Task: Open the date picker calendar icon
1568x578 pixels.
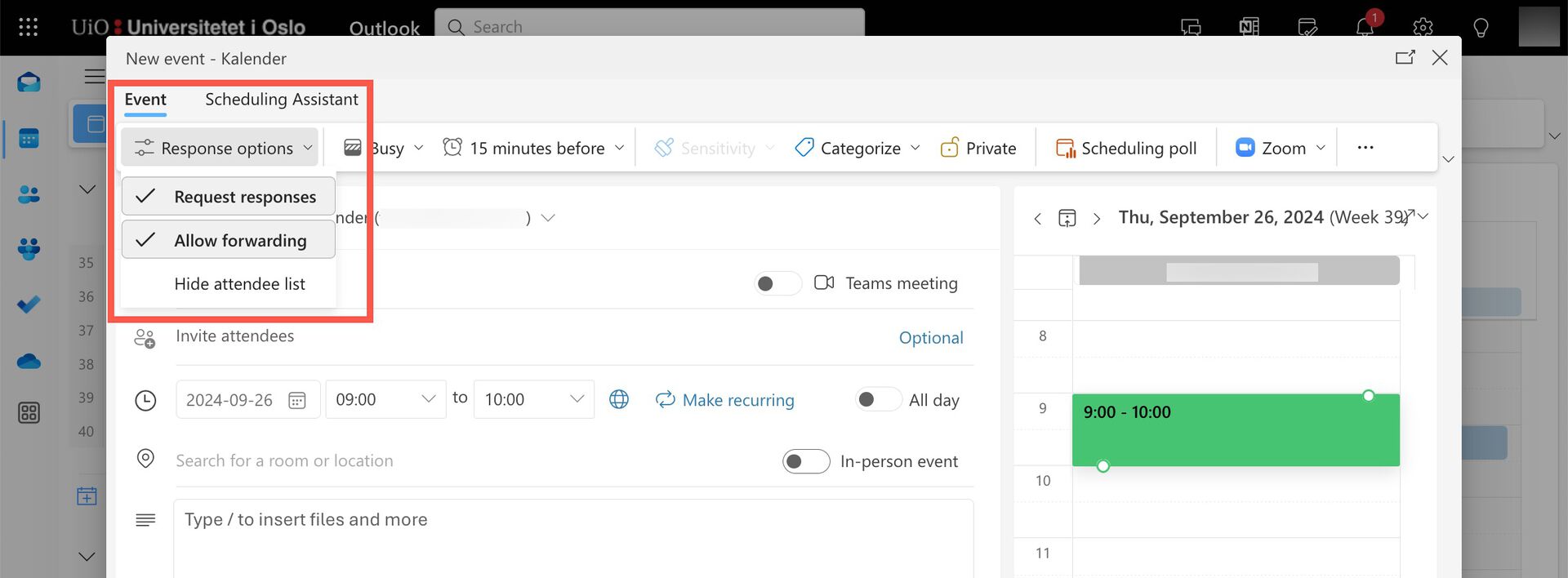Action: pos(297,400)
